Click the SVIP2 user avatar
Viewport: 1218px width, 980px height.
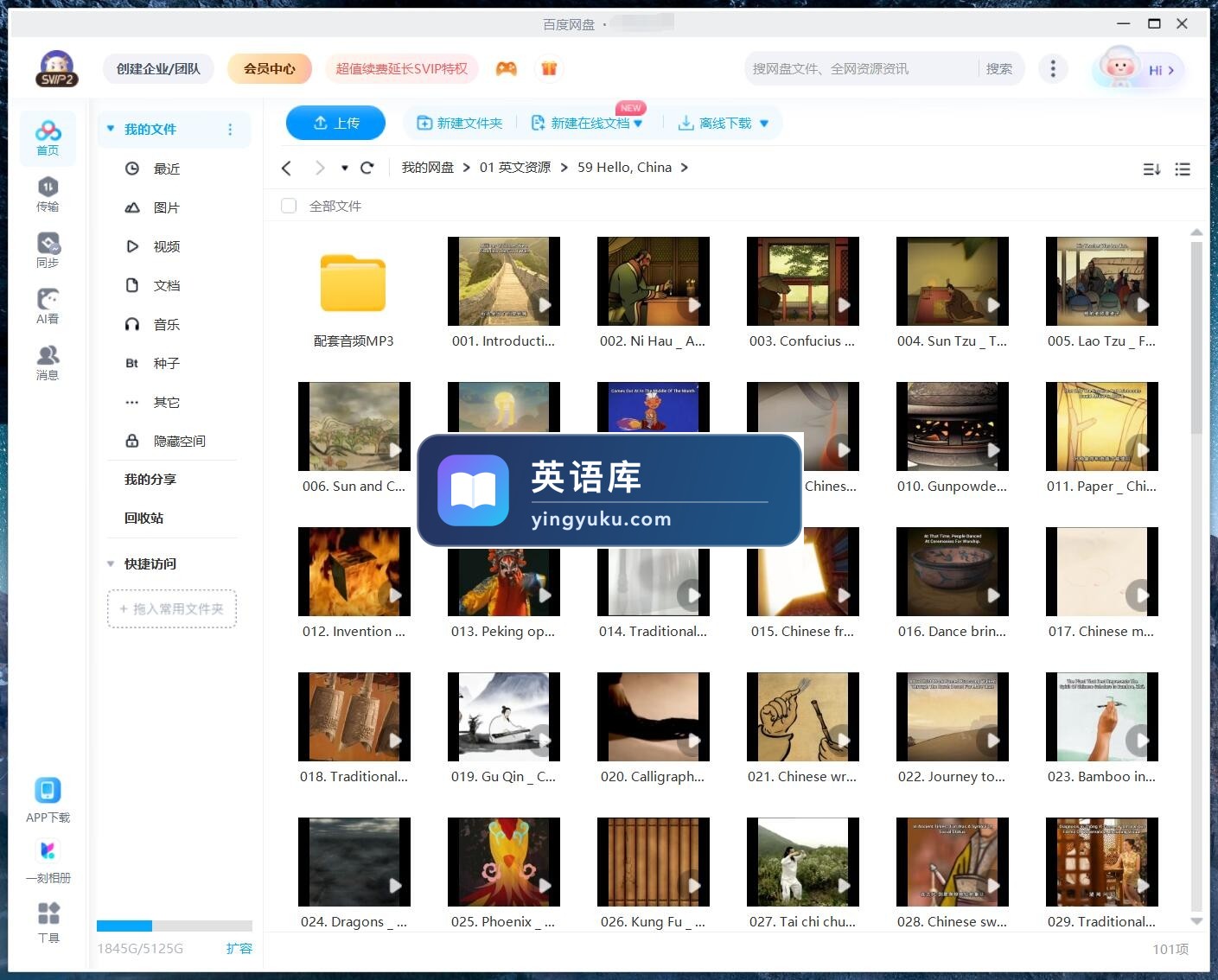pos(57,69)
